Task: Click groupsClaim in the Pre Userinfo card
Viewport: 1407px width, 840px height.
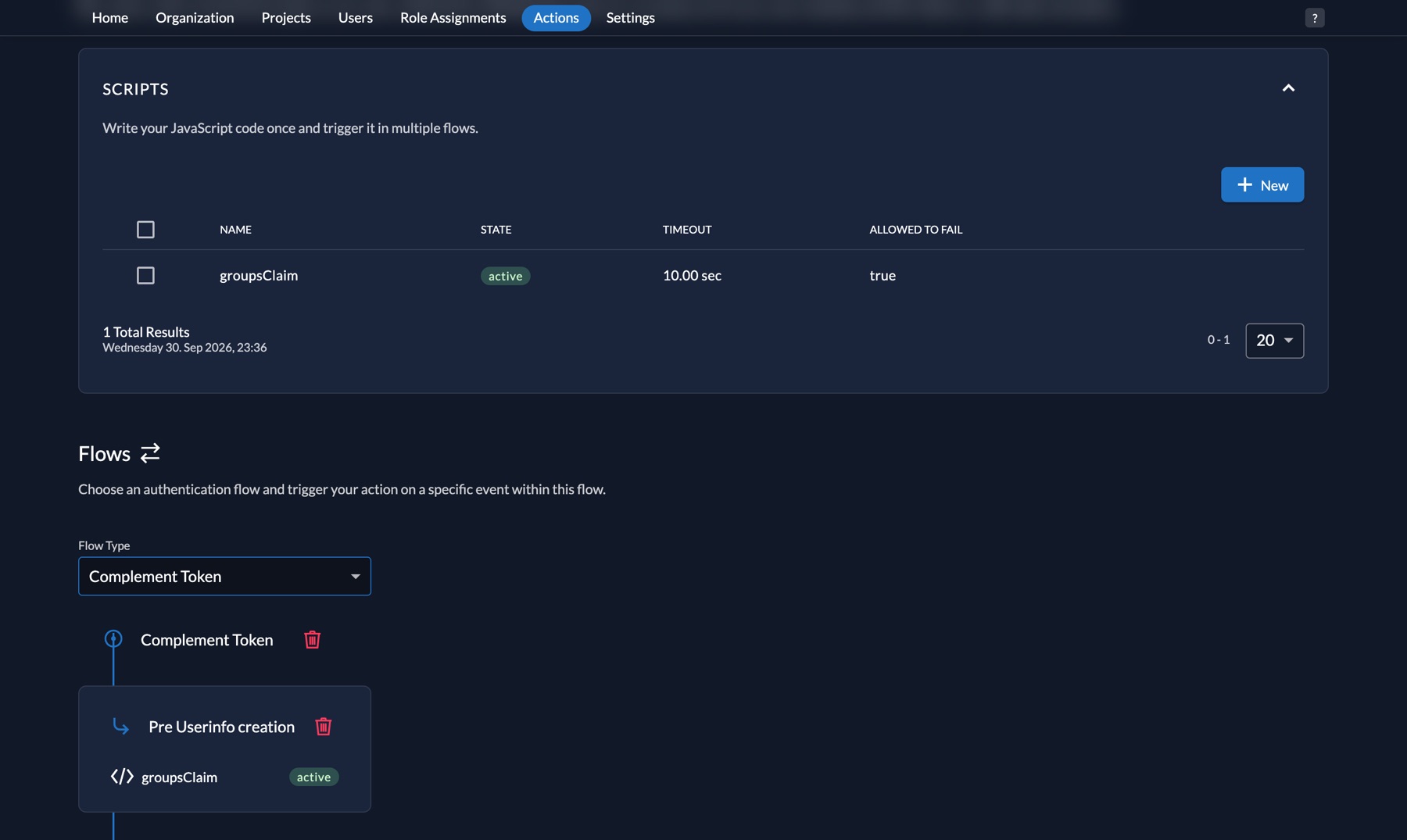Action: (x=179, y=777)
